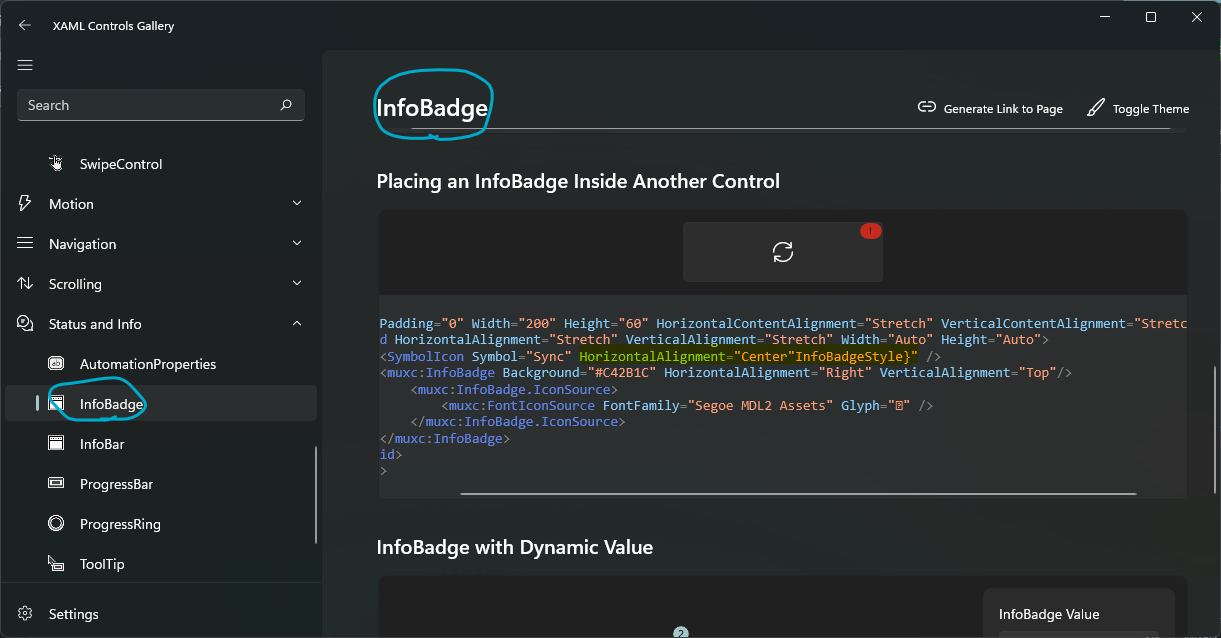1221x638 pixels.
Task: Toggle Theme for the gallery
Action: click(1137, 108)
